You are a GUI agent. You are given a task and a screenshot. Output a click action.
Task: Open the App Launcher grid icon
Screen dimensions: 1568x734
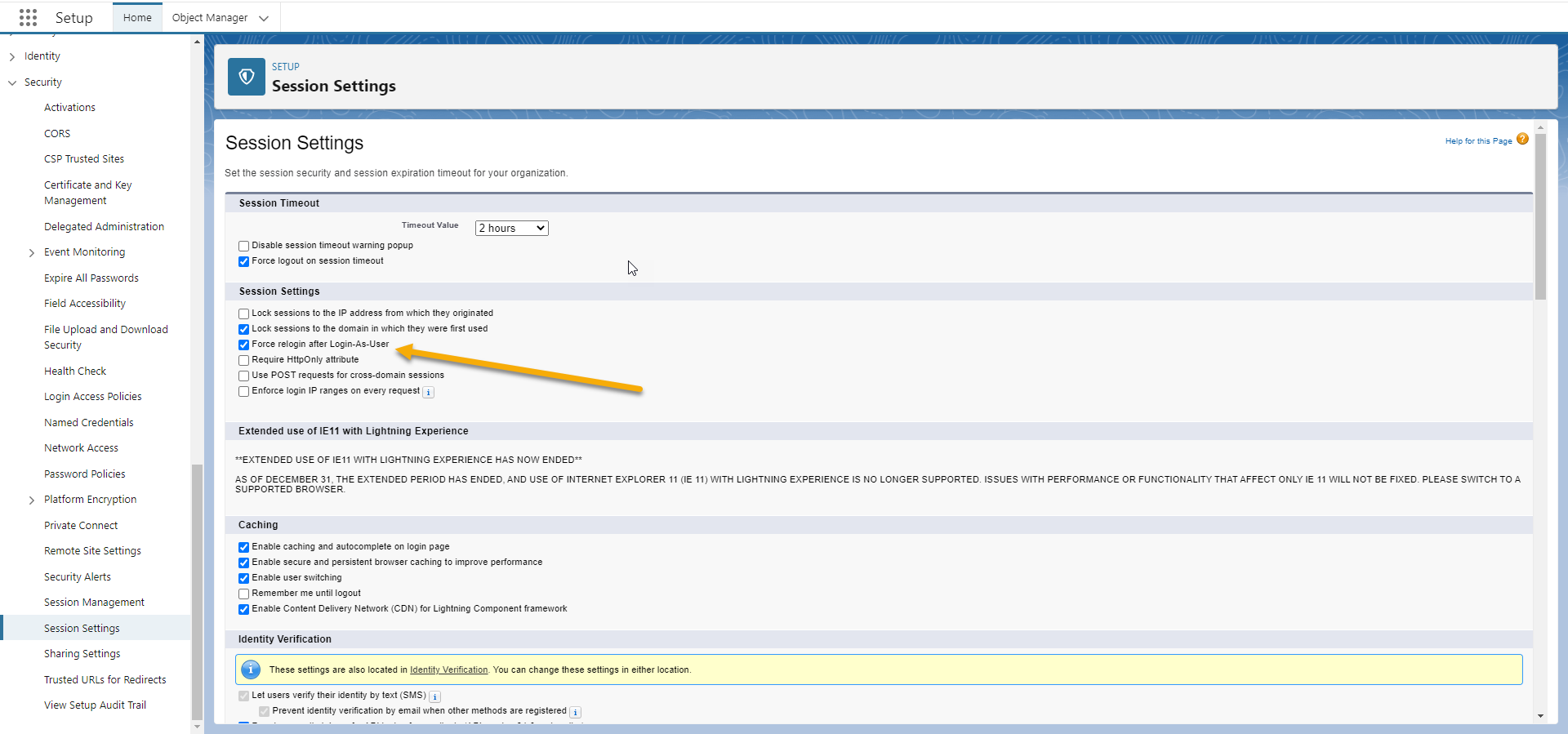pos(28,17)
